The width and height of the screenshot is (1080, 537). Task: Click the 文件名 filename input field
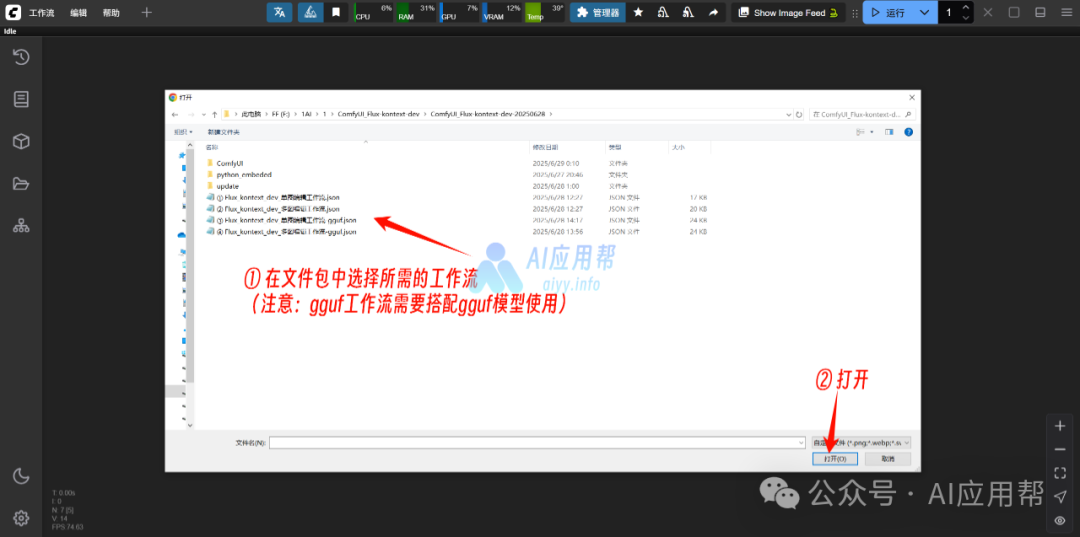pos(537,443)
